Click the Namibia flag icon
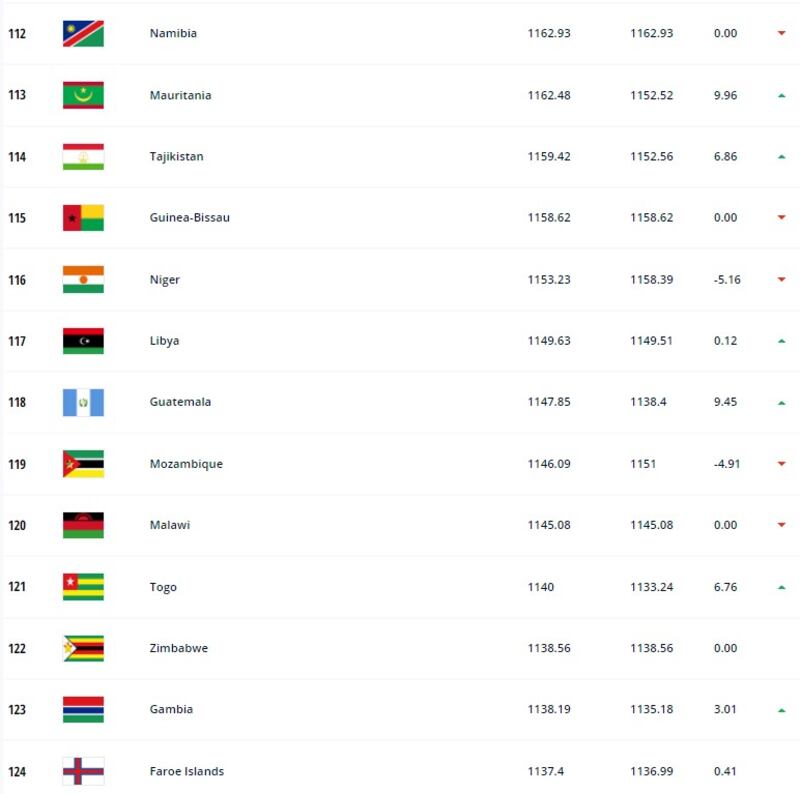 (83, 34)
